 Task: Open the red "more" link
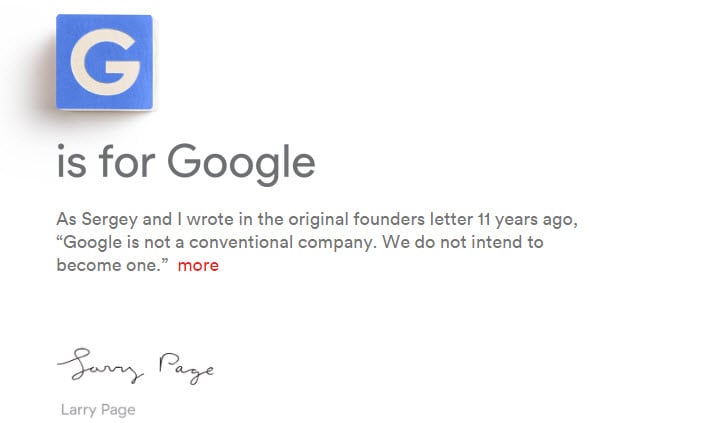pos(198,265)
